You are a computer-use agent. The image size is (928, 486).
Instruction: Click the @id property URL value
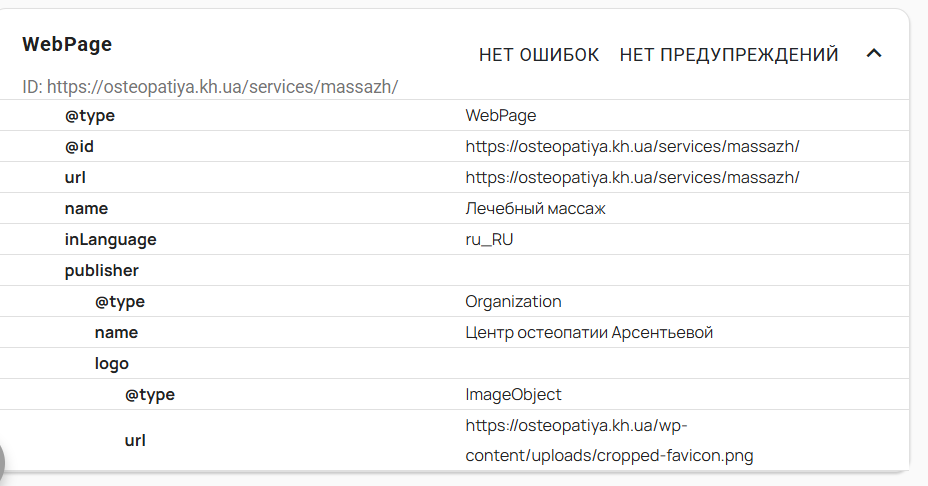pyautogui.click(x=632, y=147)
